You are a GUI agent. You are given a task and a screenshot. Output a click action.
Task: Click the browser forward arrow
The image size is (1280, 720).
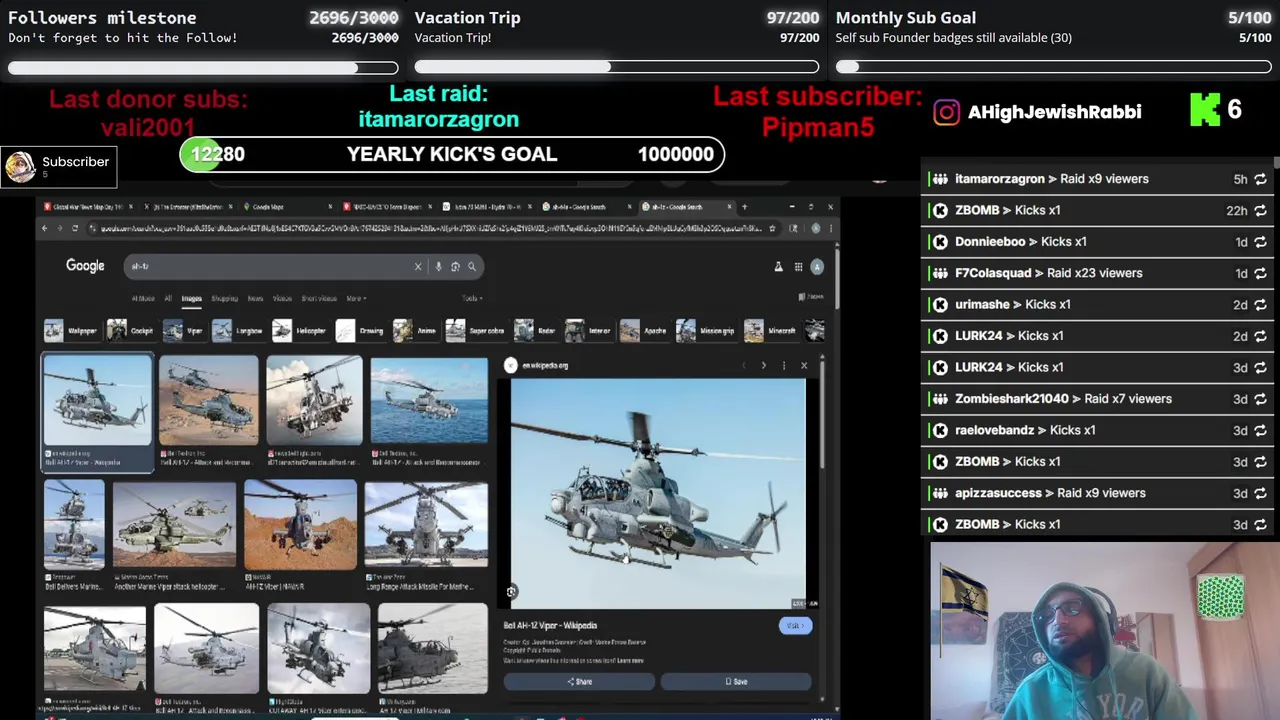(x=59, y=228)
